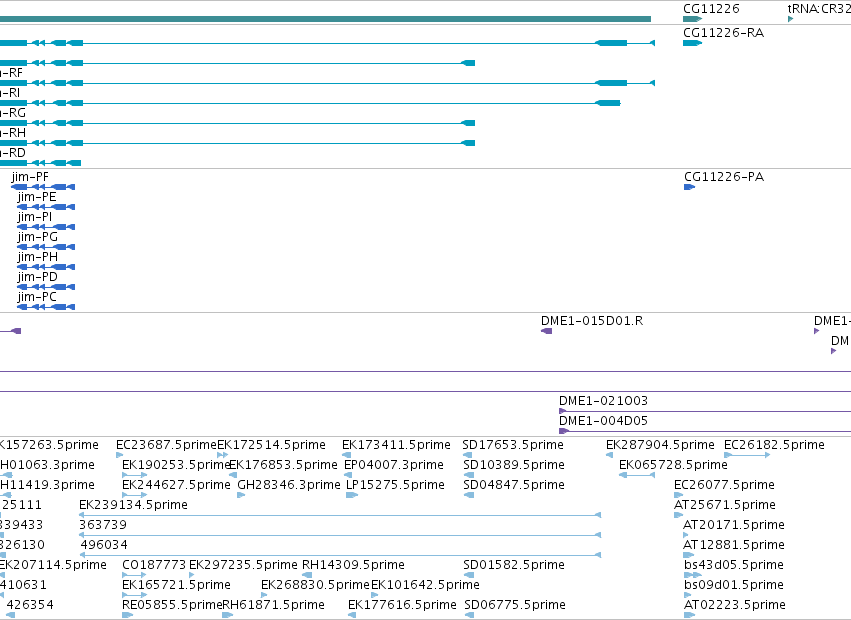851x620 pixels.
Task: Select the jim-PF protein label
Action: click(x=30, y=176)
